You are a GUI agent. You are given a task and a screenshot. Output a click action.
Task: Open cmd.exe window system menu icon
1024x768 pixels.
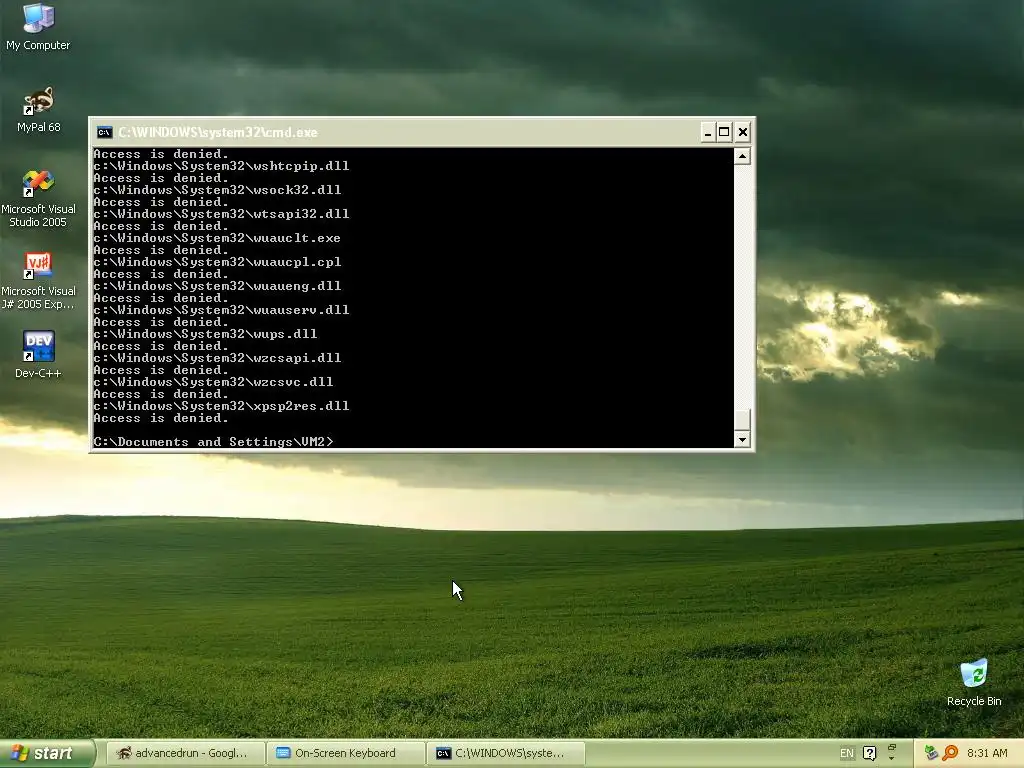(104, 133)
